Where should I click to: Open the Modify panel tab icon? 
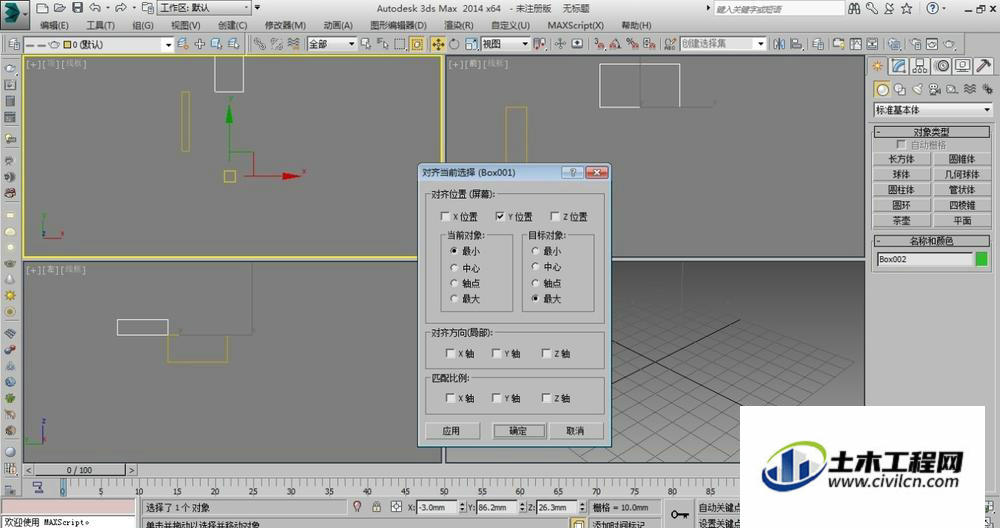click(x=899, y=66)
